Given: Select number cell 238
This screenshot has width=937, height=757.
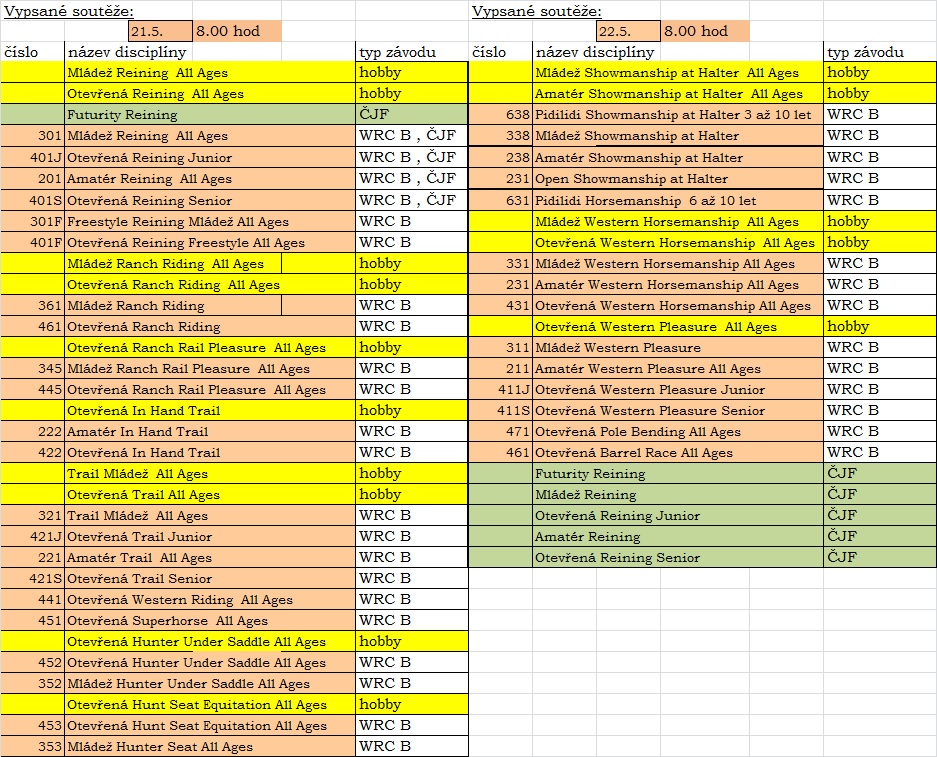Looking at the screenshot, I should pos(501,157).
